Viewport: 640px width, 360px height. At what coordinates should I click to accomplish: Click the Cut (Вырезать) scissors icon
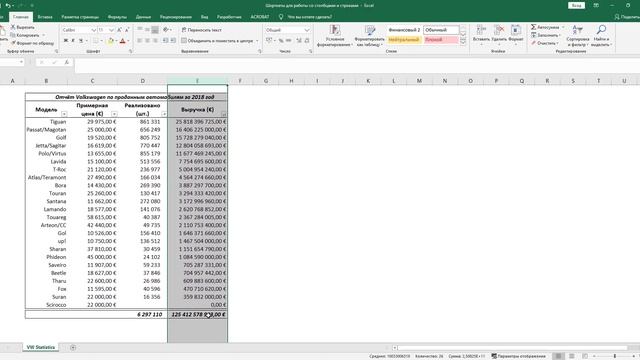[x=13, y=27]
